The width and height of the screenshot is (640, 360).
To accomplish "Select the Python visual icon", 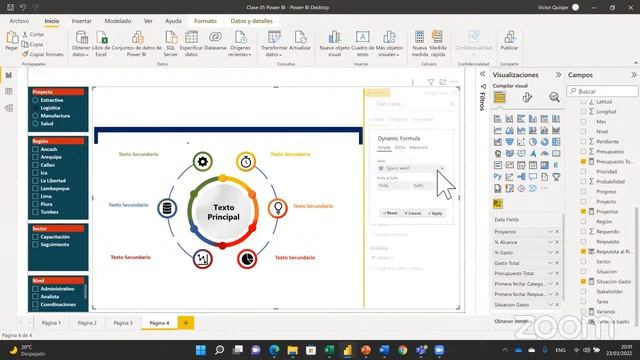I will pyautogui.click(x=498, y=177).
